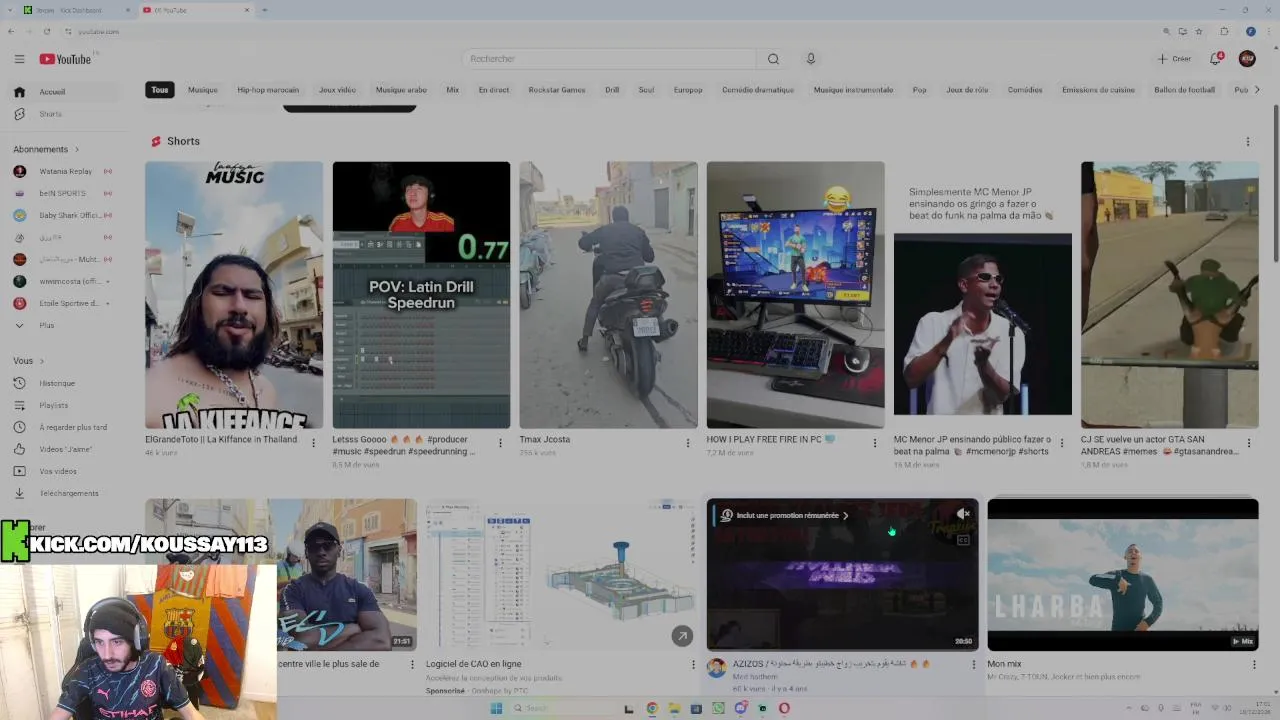Open Watania Replay channel

65,171
